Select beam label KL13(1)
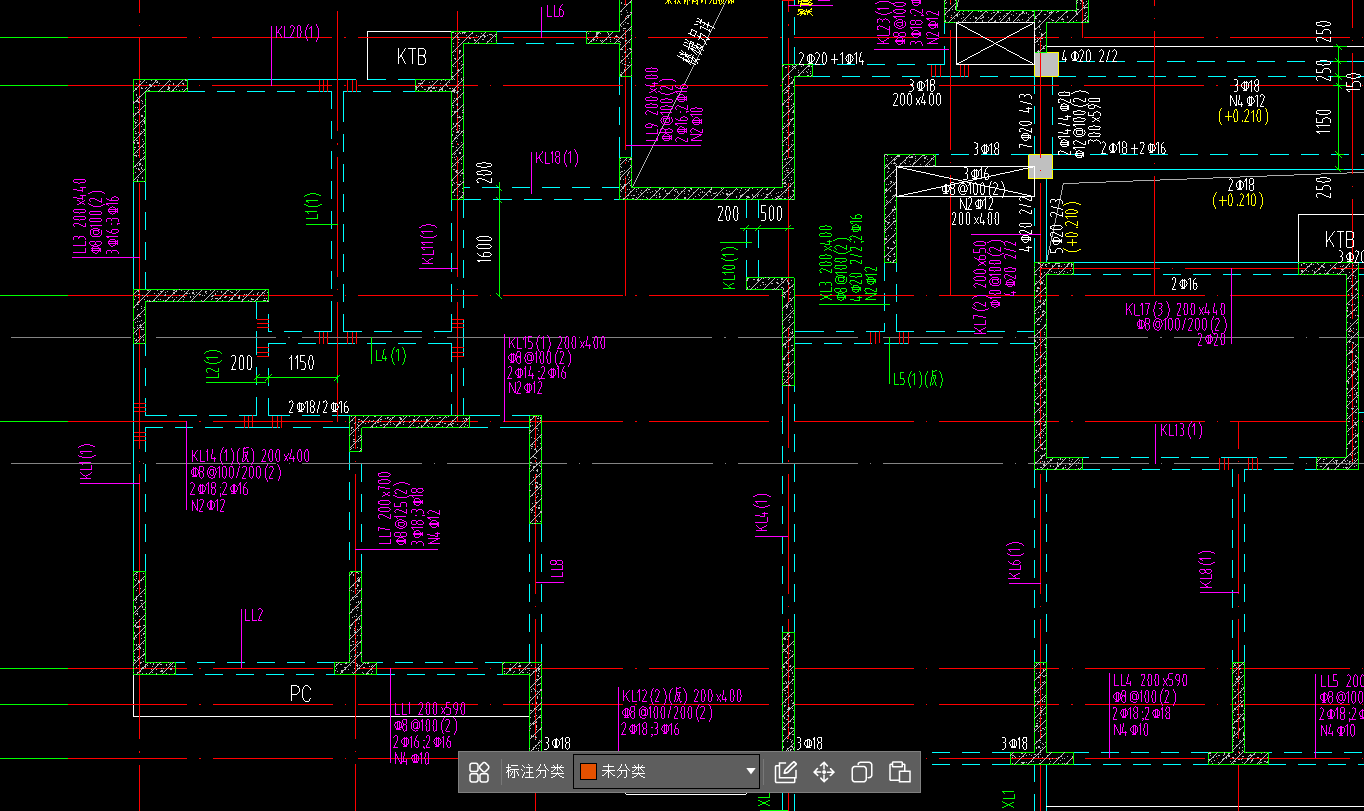 (x=1182, y=431)
